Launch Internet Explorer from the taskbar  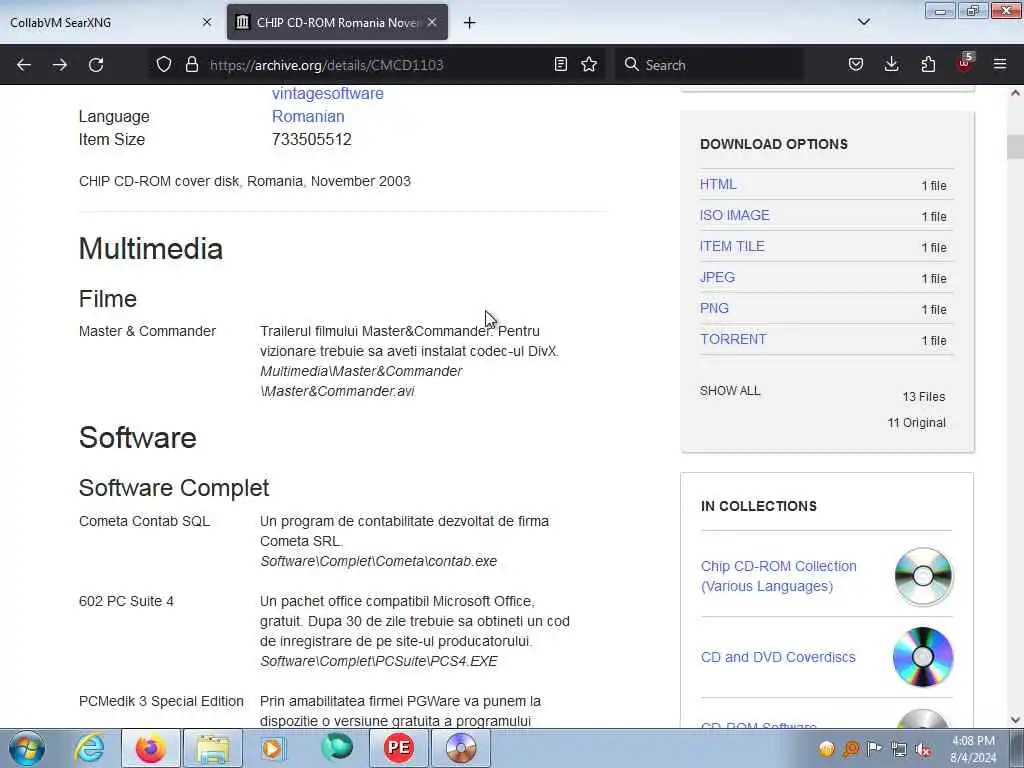pyautogui.click(x=89, y=748)
